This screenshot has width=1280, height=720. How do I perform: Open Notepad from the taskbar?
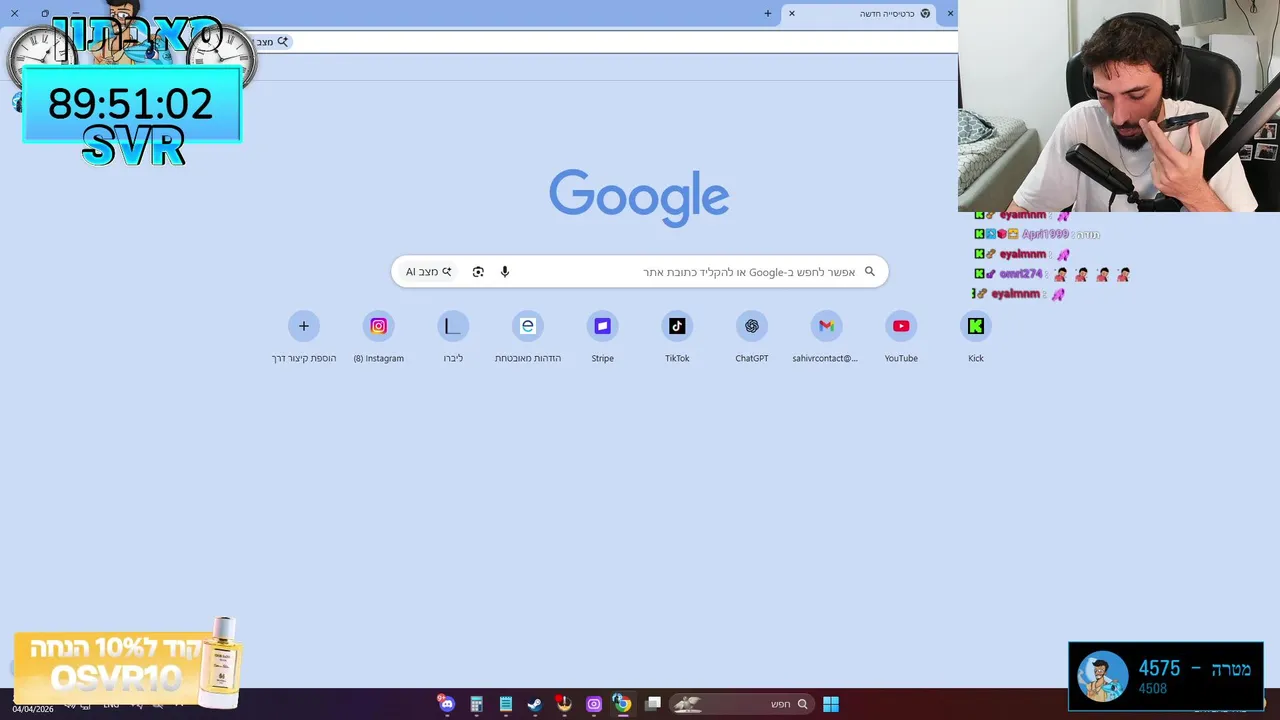(506, 704)
